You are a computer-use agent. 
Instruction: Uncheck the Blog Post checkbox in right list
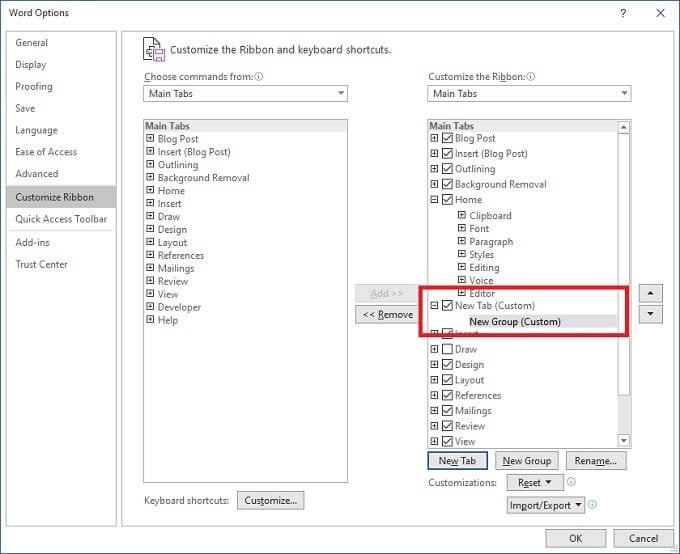pyautogui.click(x=447, y=138)
